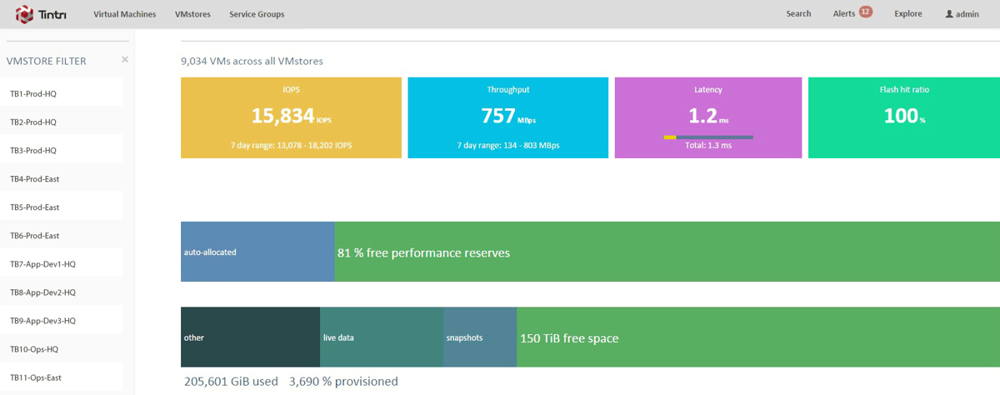
Task: Filter by TB10-Ops-HQ
Action: tap(61, 349)
